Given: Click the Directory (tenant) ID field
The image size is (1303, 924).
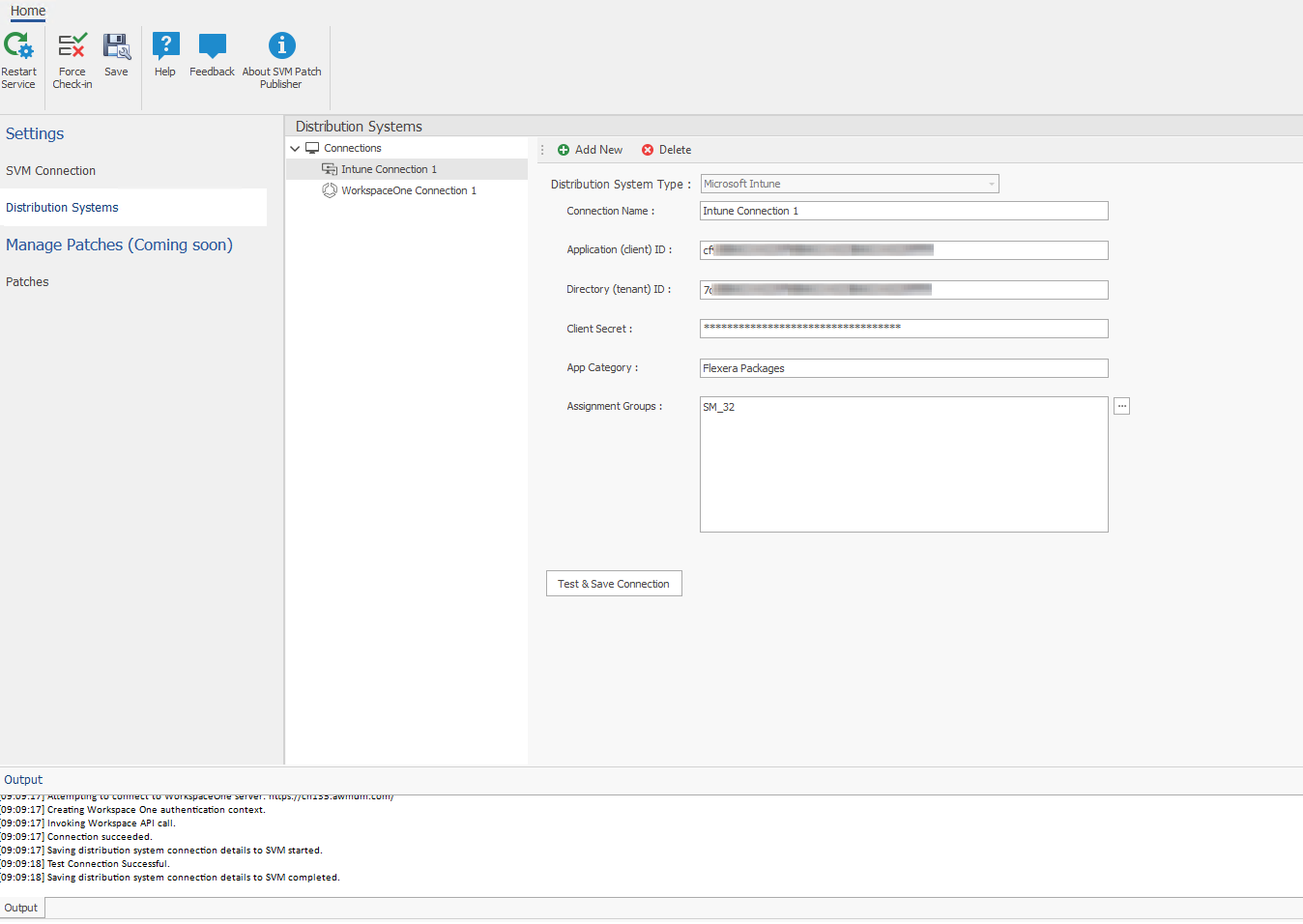Looking at the screenshot, I should coord(904,290).
